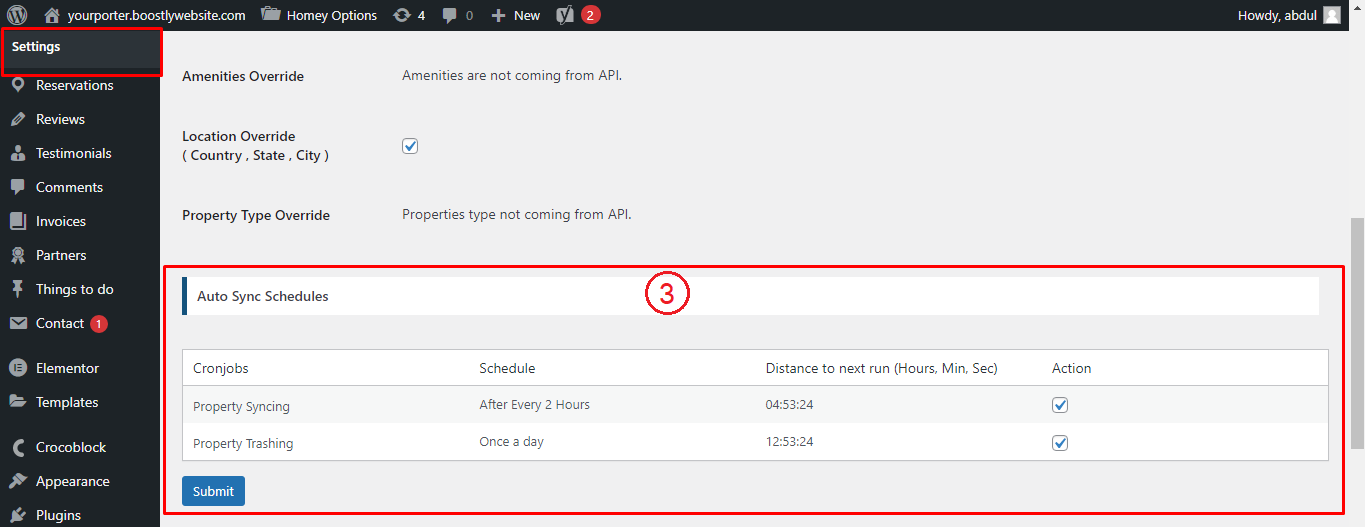Click the 12:53:24 next run time

coord(789,441)
